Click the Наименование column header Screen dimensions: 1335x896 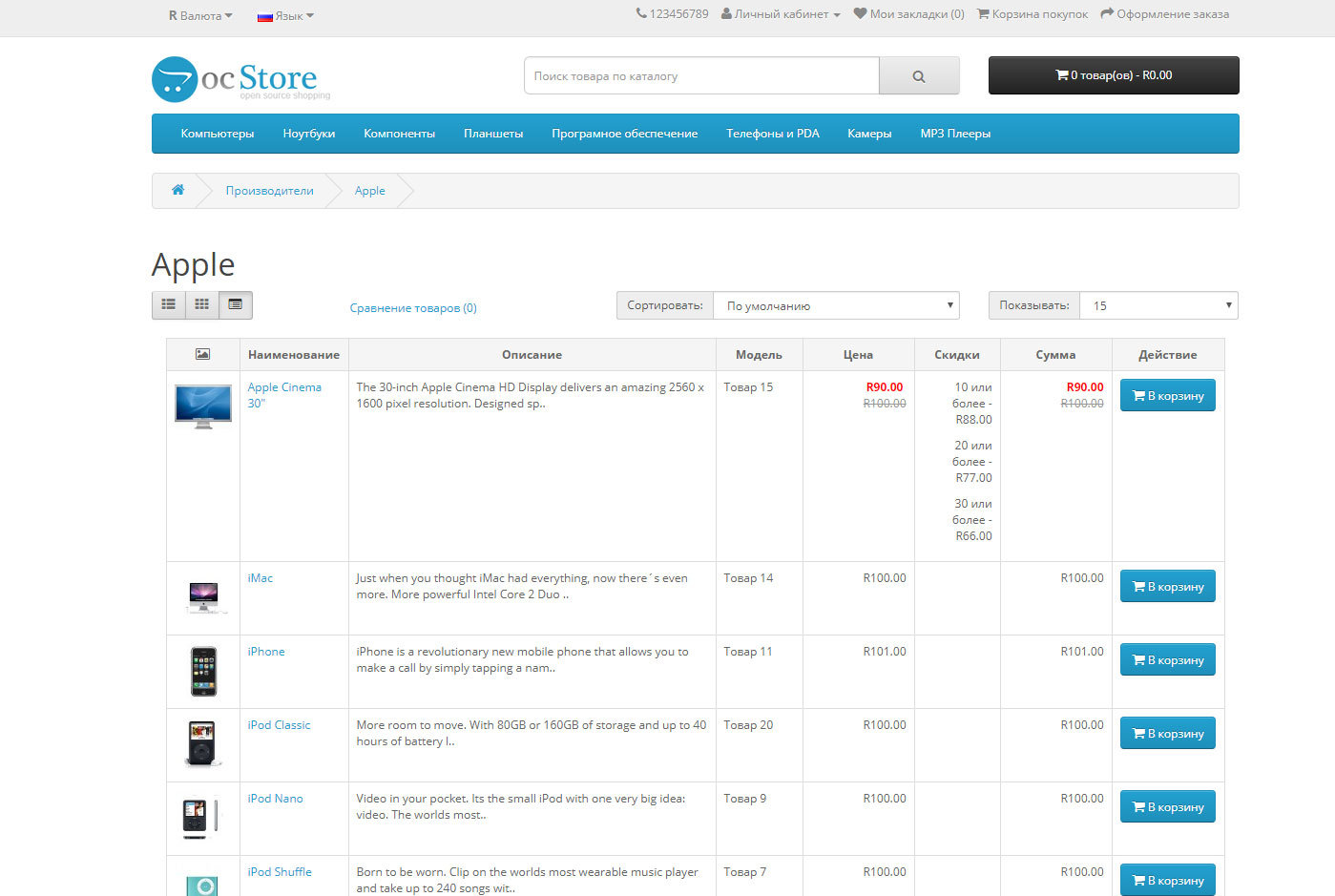pyautogui.click(x=294, y=355)
